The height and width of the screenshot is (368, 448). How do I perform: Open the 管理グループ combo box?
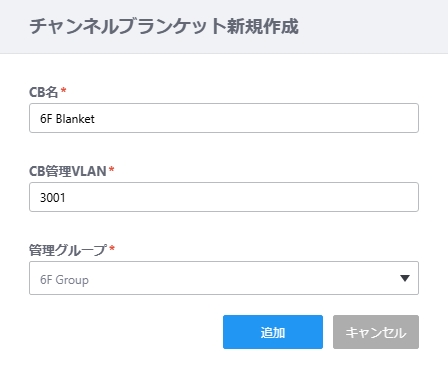click(224, 278)
